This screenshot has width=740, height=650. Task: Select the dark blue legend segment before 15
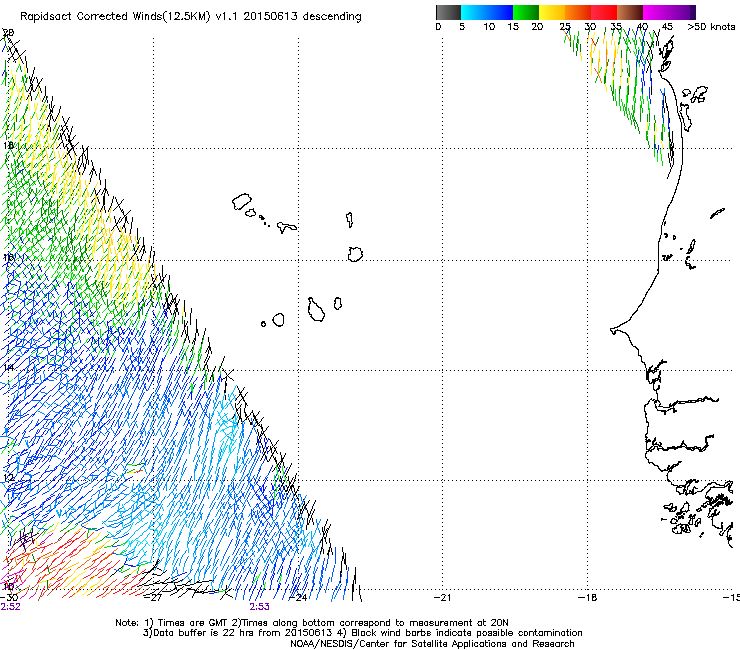500,12
